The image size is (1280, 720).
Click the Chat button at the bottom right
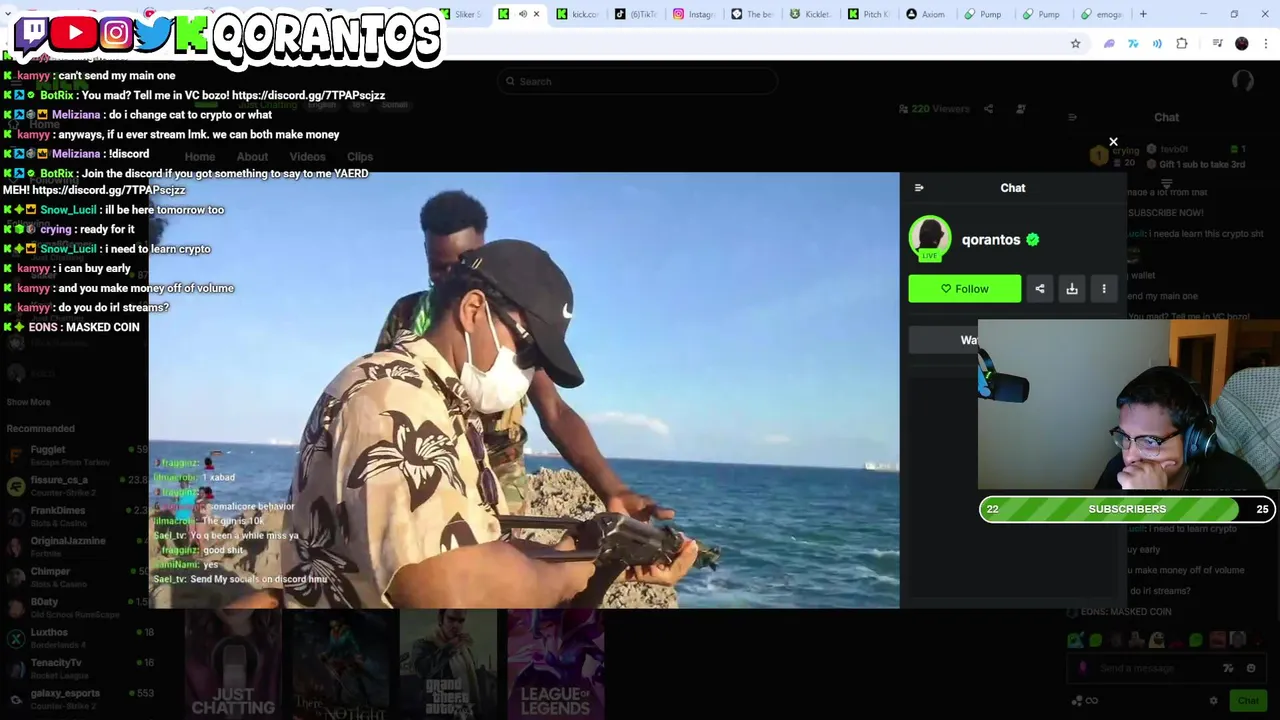point(1247,701)
